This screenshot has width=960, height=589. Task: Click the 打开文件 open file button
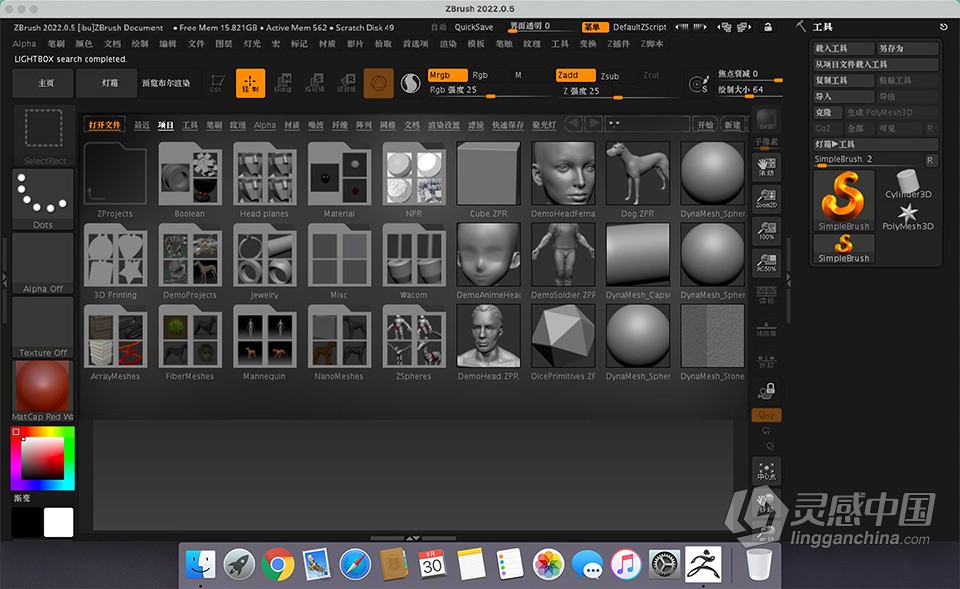(x=104, y=125)
